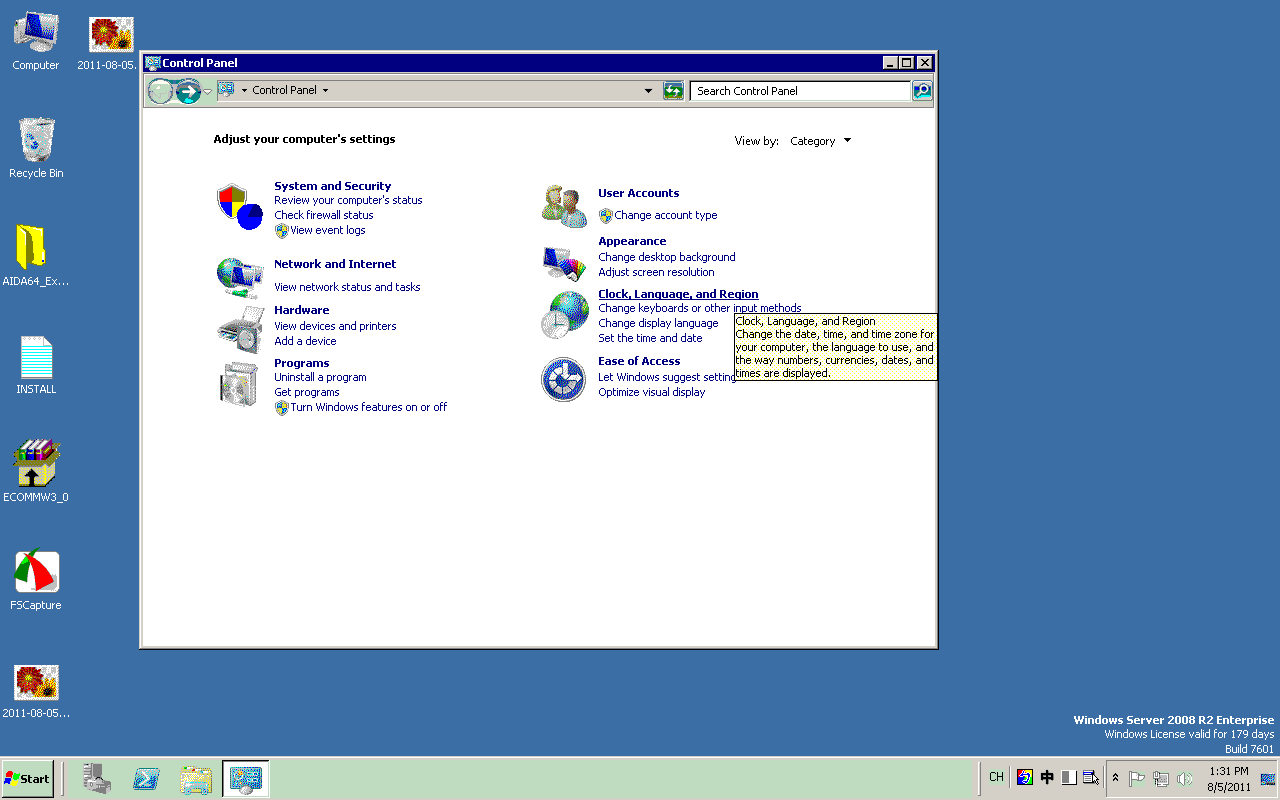Screen dimensions: 1280x800
Task: Click Add a device link
Action: coord(305,341)
